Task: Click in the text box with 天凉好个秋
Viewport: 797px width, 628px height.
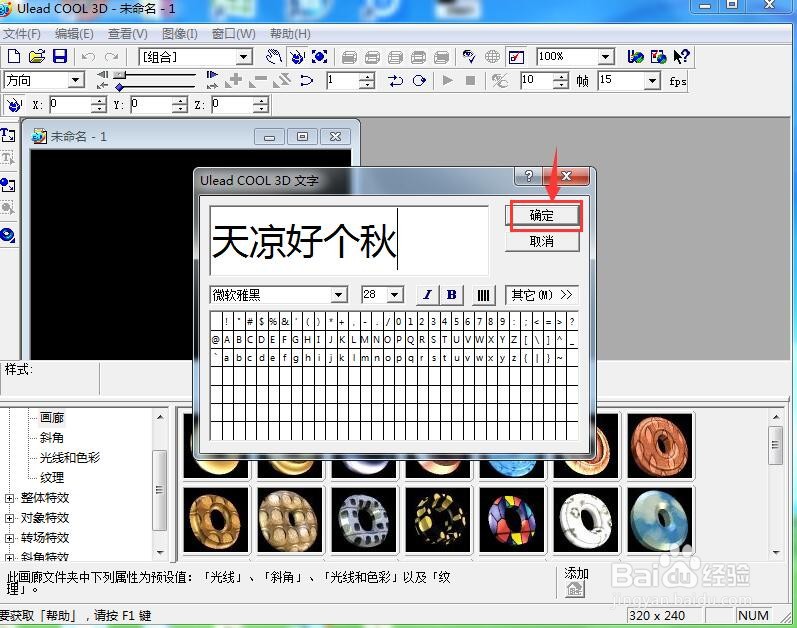Action: point(349,240)
